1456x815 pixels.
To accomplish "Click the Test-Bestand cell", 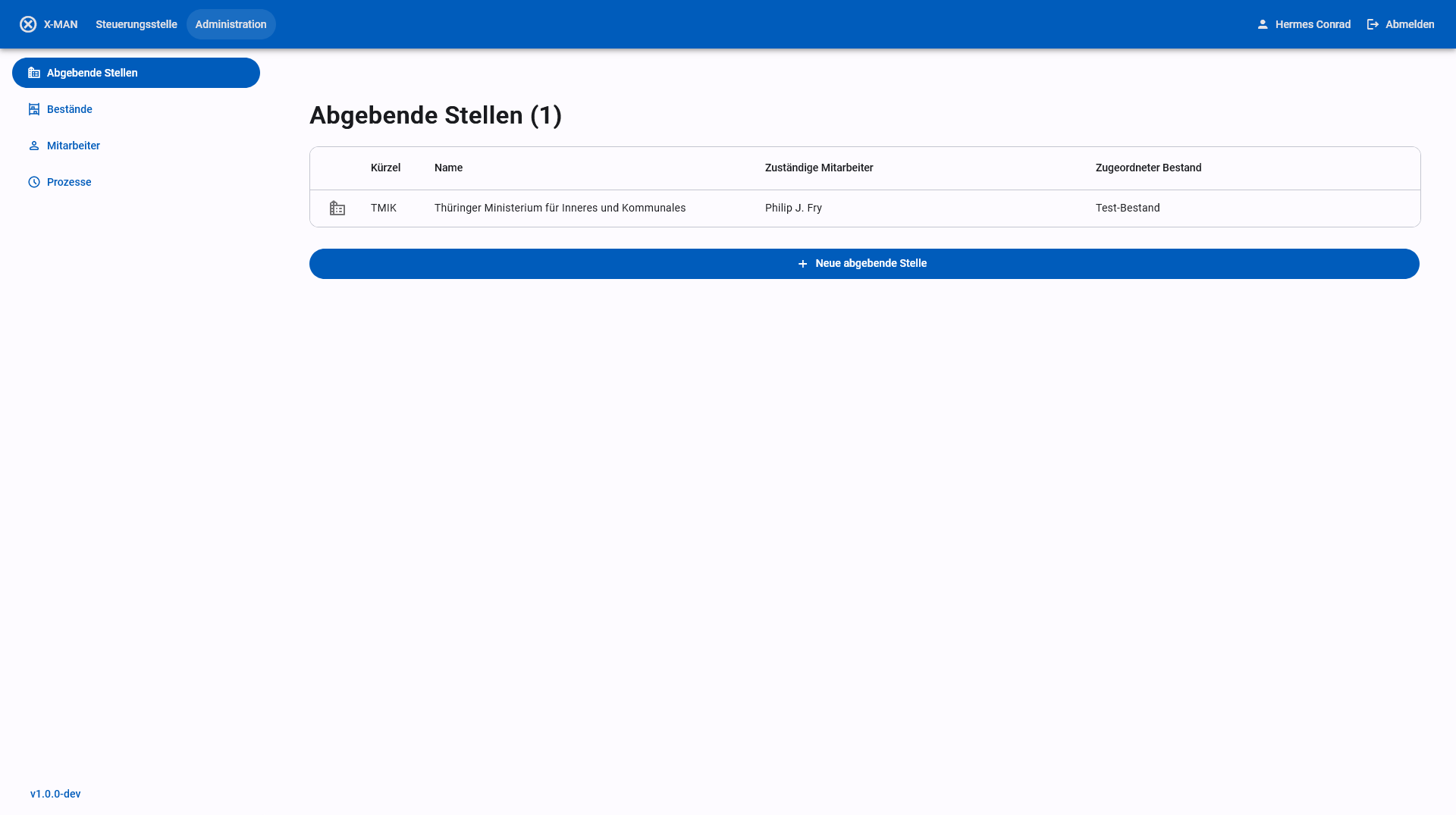I will tap(1128, 208).
